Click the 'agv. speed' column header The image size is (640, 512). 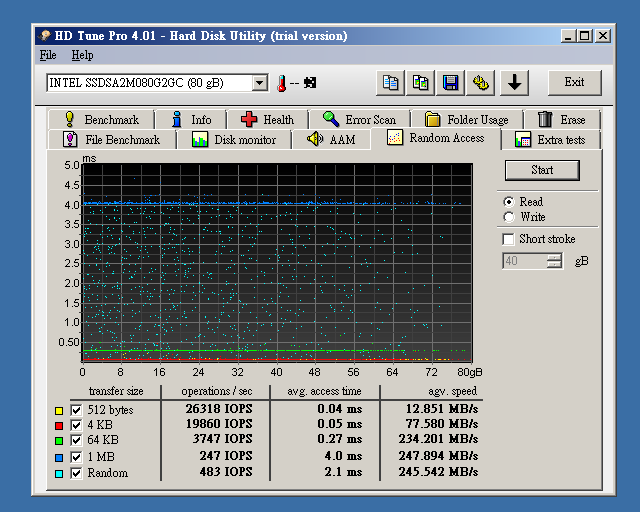tap(452, 391)
